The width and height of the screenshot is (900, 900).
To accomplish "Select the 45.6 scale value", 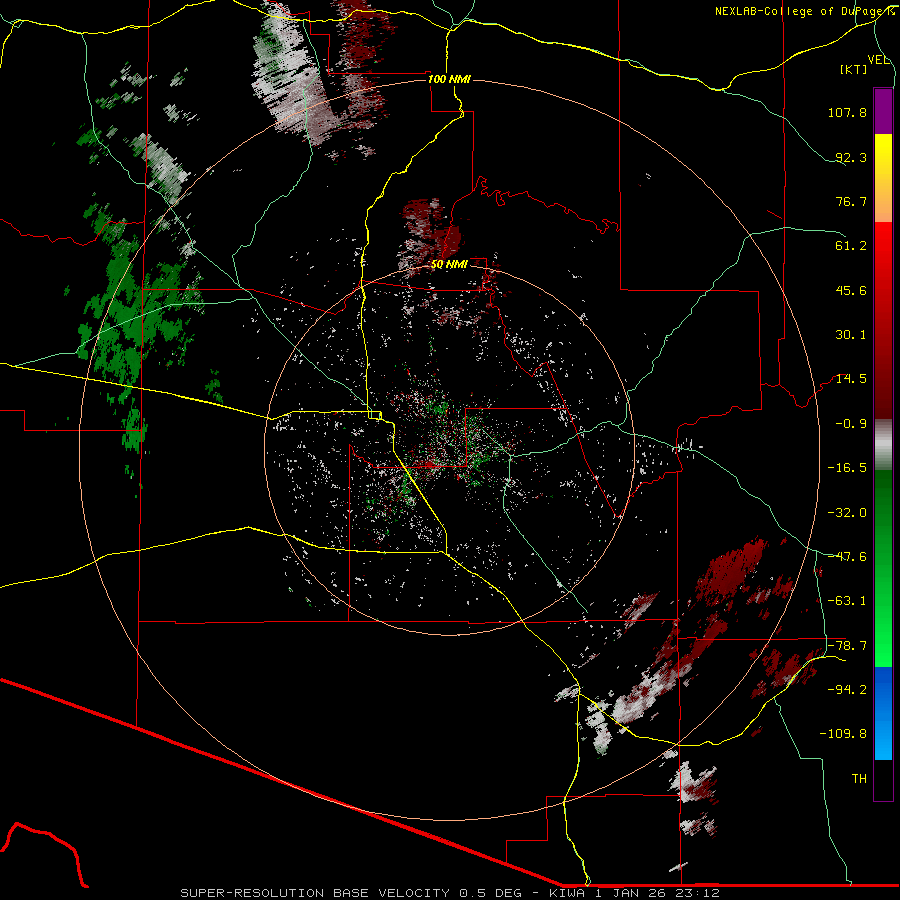I will [851, 290].
